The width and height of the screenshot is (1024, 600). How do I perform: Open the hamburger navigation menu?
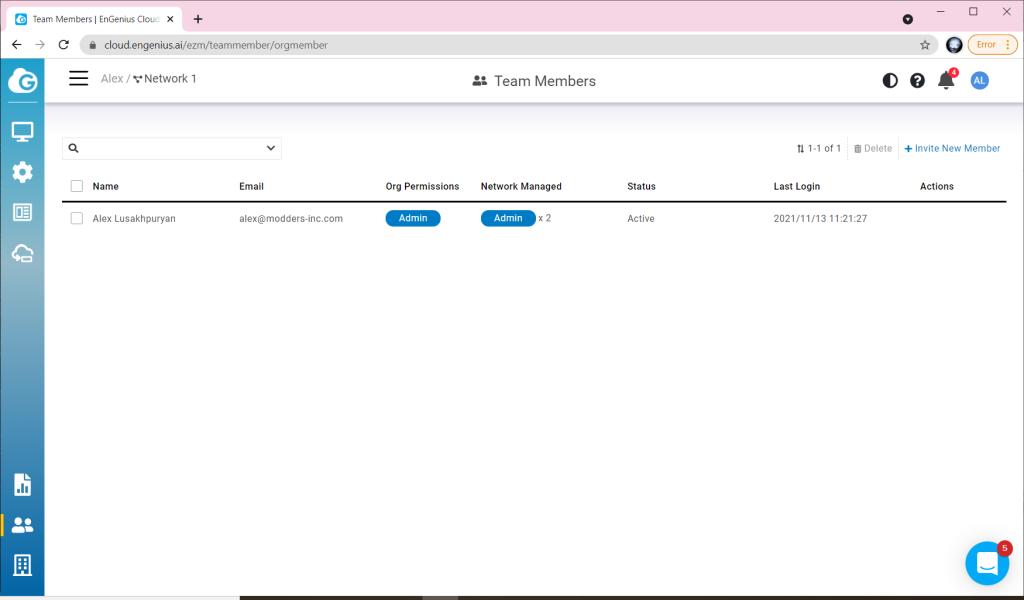[78, 78]
